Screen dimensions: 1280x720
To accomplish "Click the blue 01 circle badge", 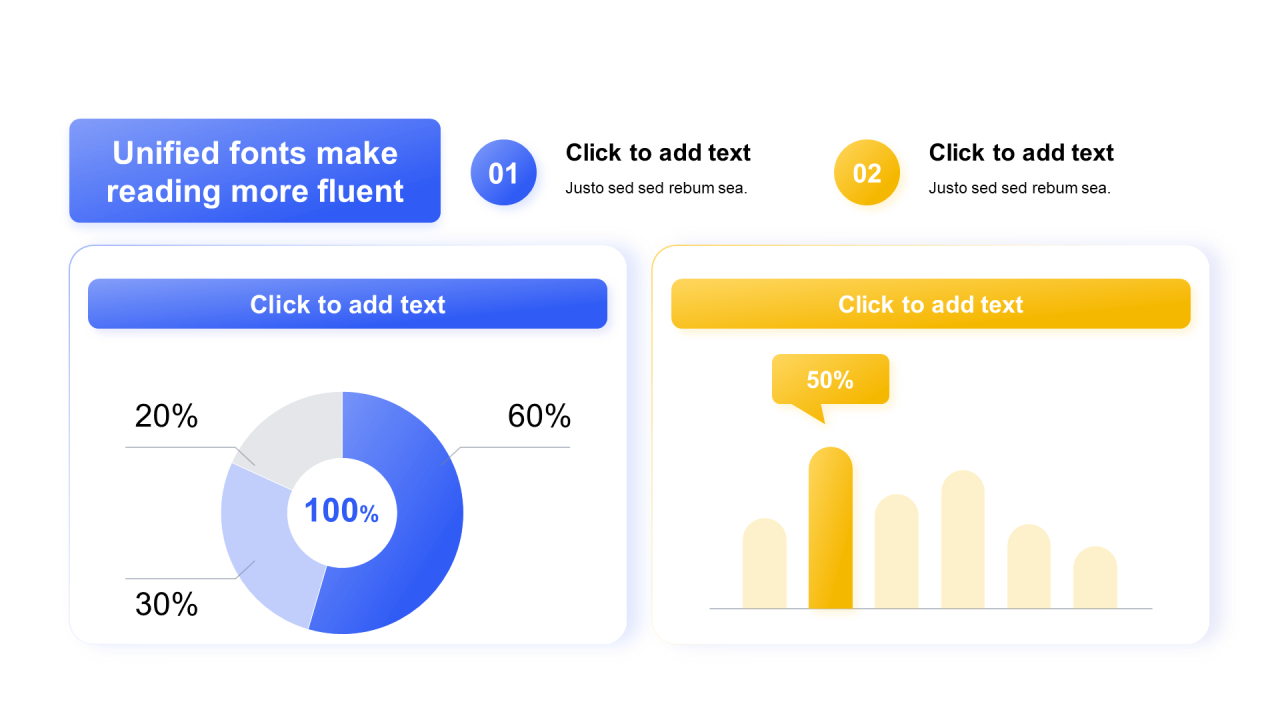I will (x=504, y=173).
